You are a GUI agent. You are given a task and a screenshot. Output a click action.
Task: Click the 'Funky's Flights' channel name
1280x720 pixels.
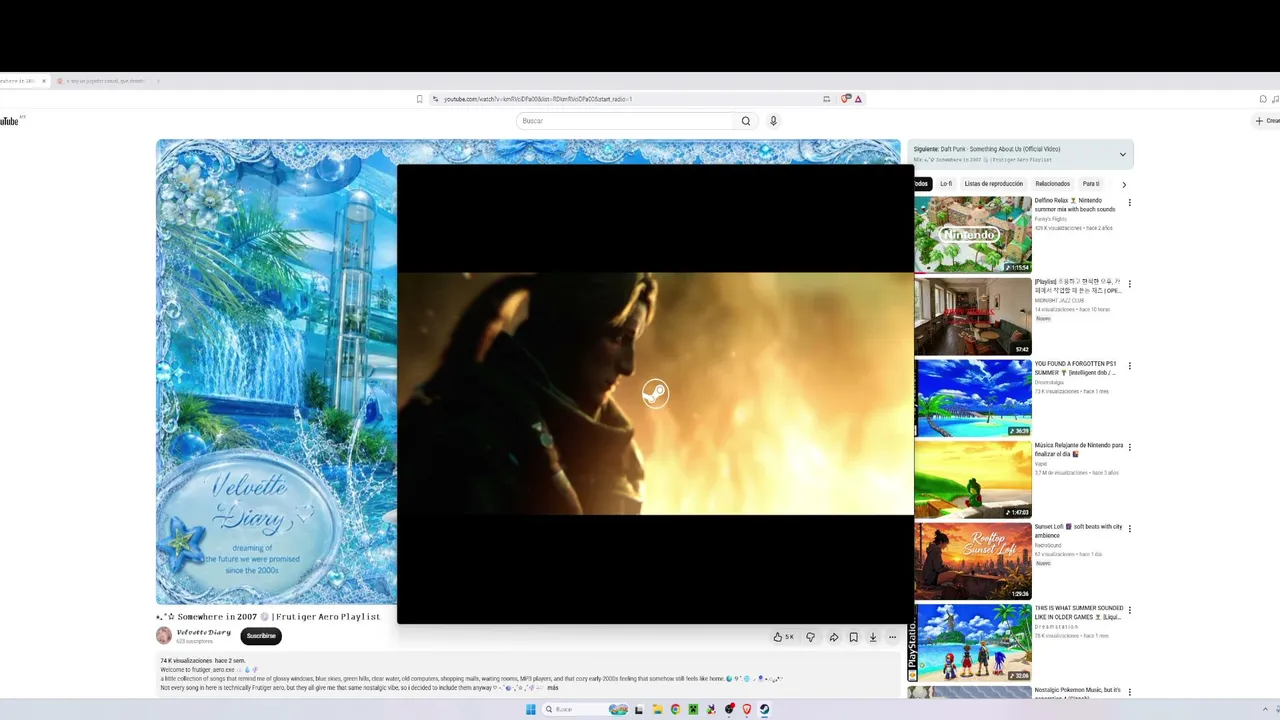pyautogui.click(x=1051, y=219)
